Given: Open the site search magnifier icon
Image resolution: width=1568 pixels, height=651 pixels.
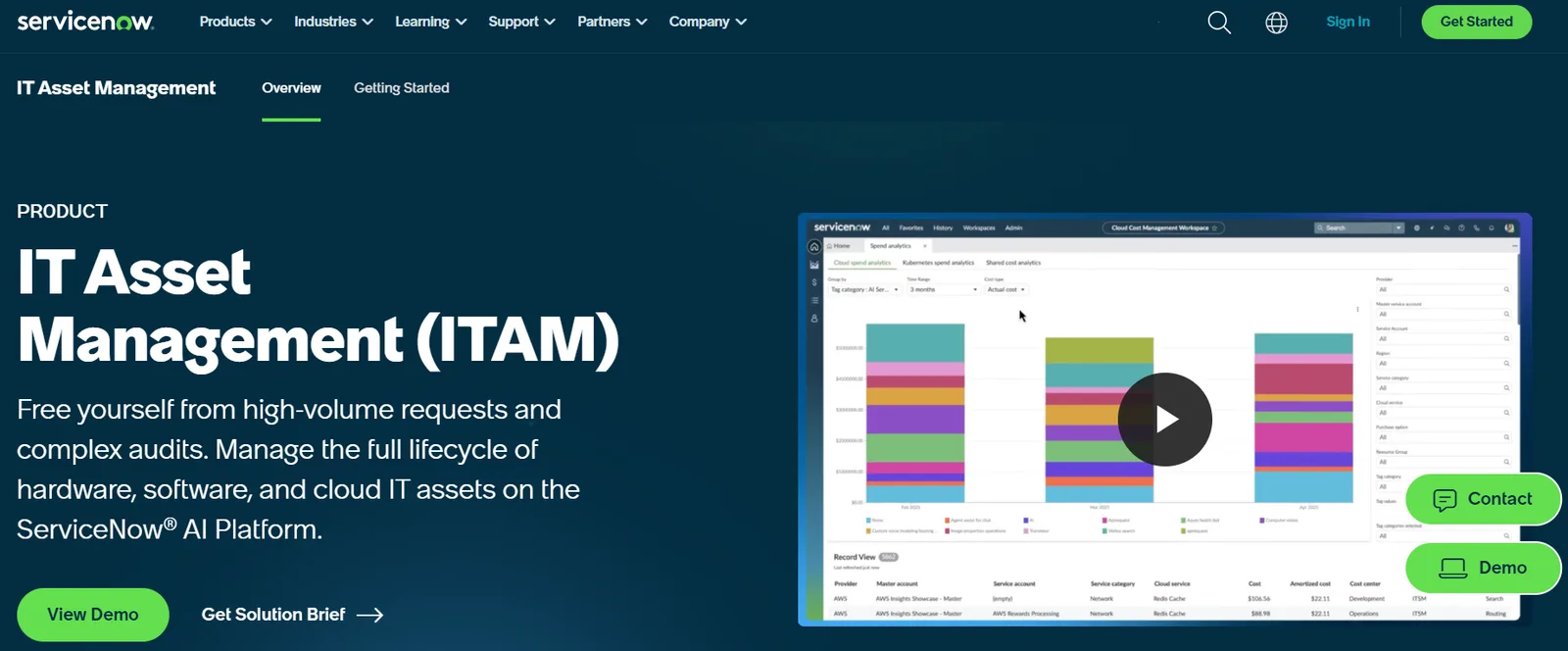Looking at the screenshot, I should (1219, 22).
